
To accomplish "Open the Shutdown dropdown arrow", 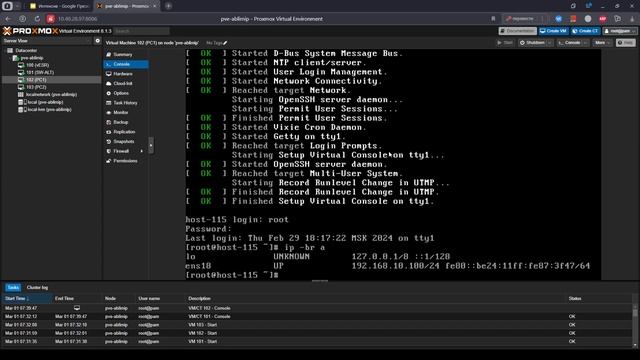I will click(x=550, y=42).
